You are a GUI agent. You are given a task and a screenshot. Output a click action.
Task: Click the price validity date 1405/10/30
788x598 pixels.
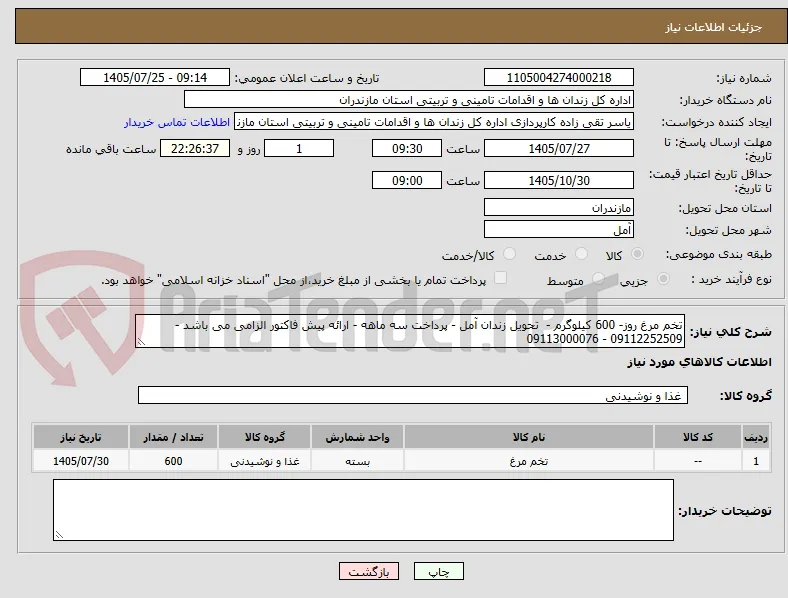559,180
